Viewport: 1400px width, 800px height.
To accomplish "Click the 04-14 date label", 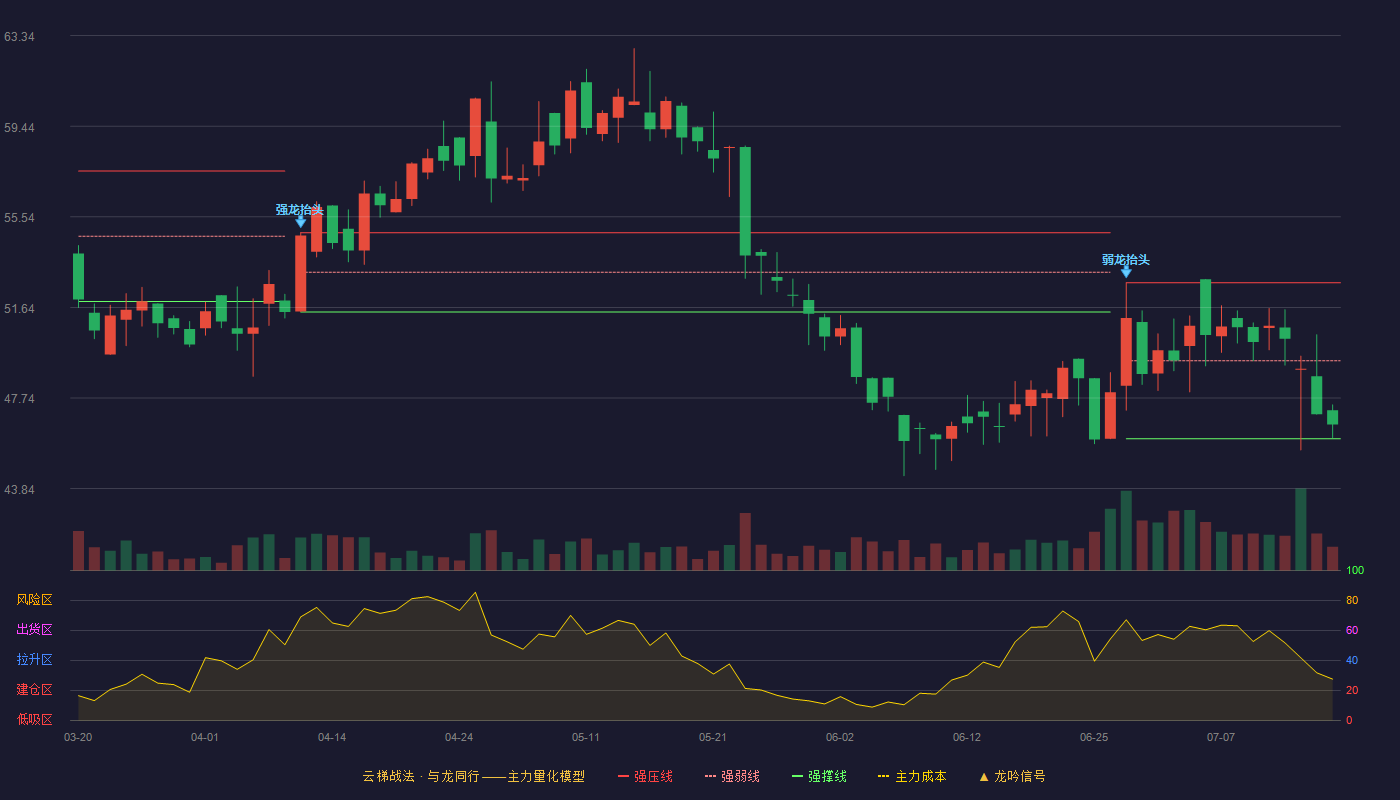I will point(332,737).
